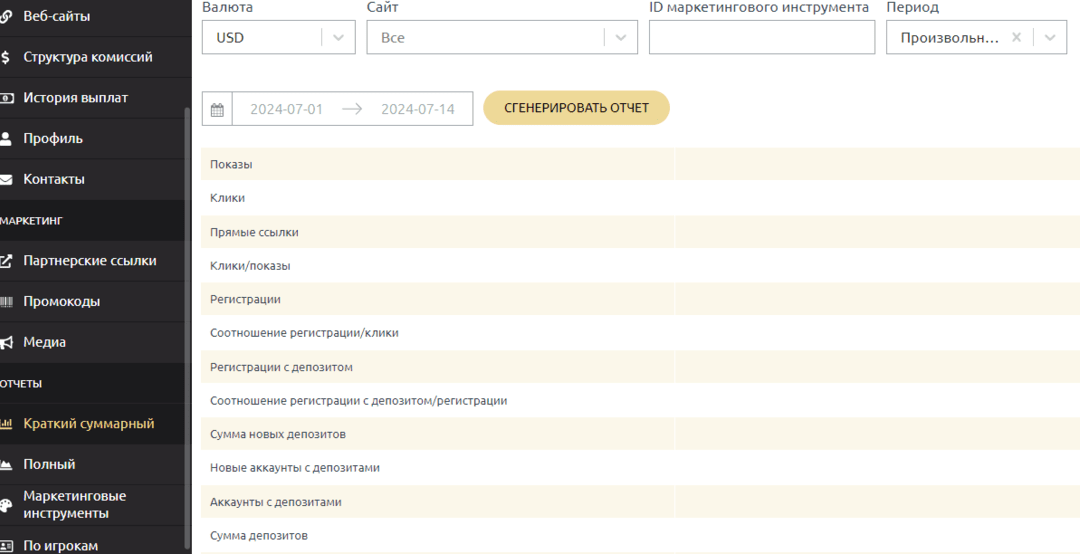
Task: Click the megaphone icon next to Медиа
Action: coord(6,342)
